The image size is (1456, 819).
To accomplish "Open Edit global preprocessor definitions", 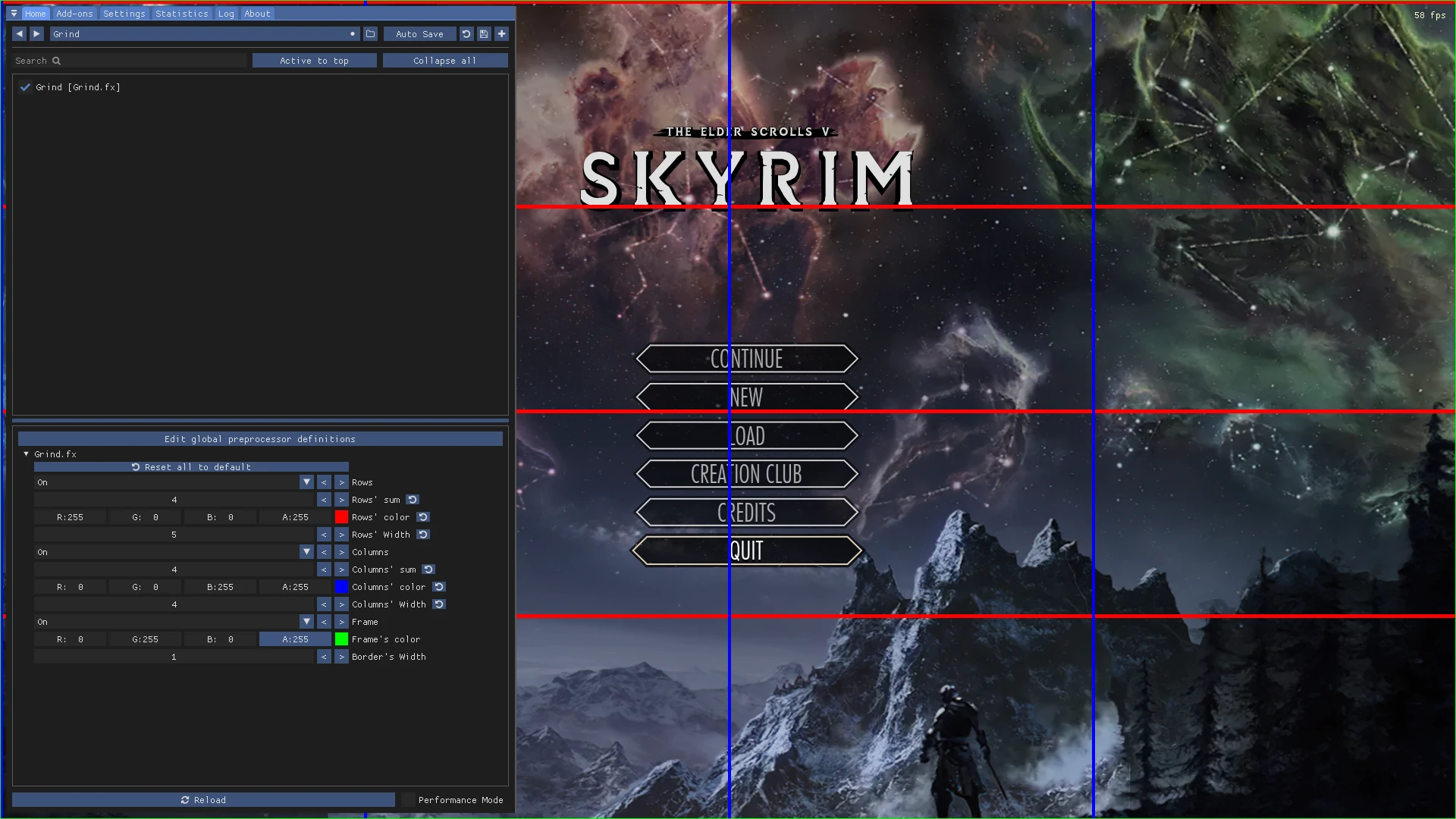I will [260, 439].
